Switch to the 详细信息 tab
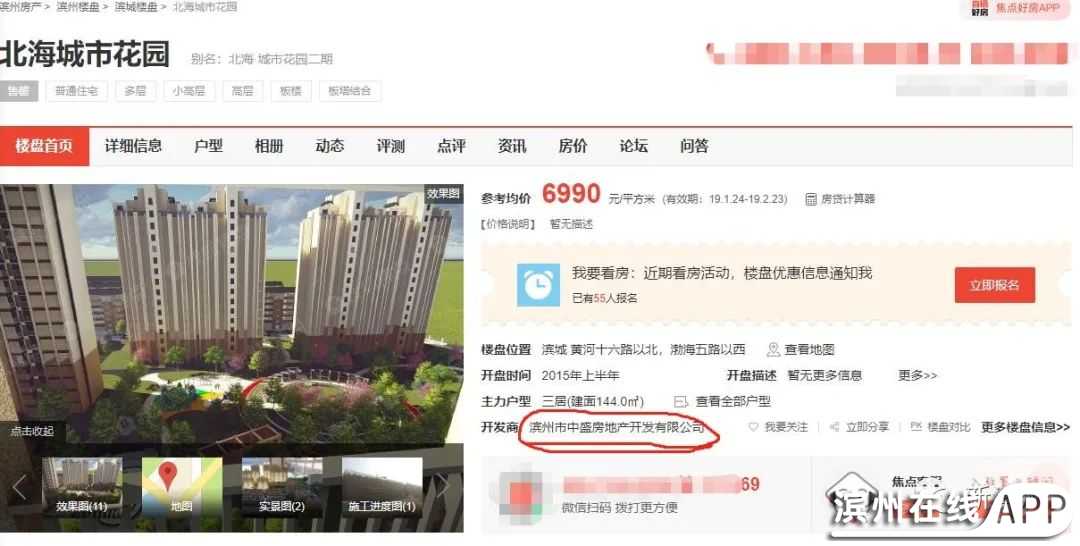 point(134,146)
